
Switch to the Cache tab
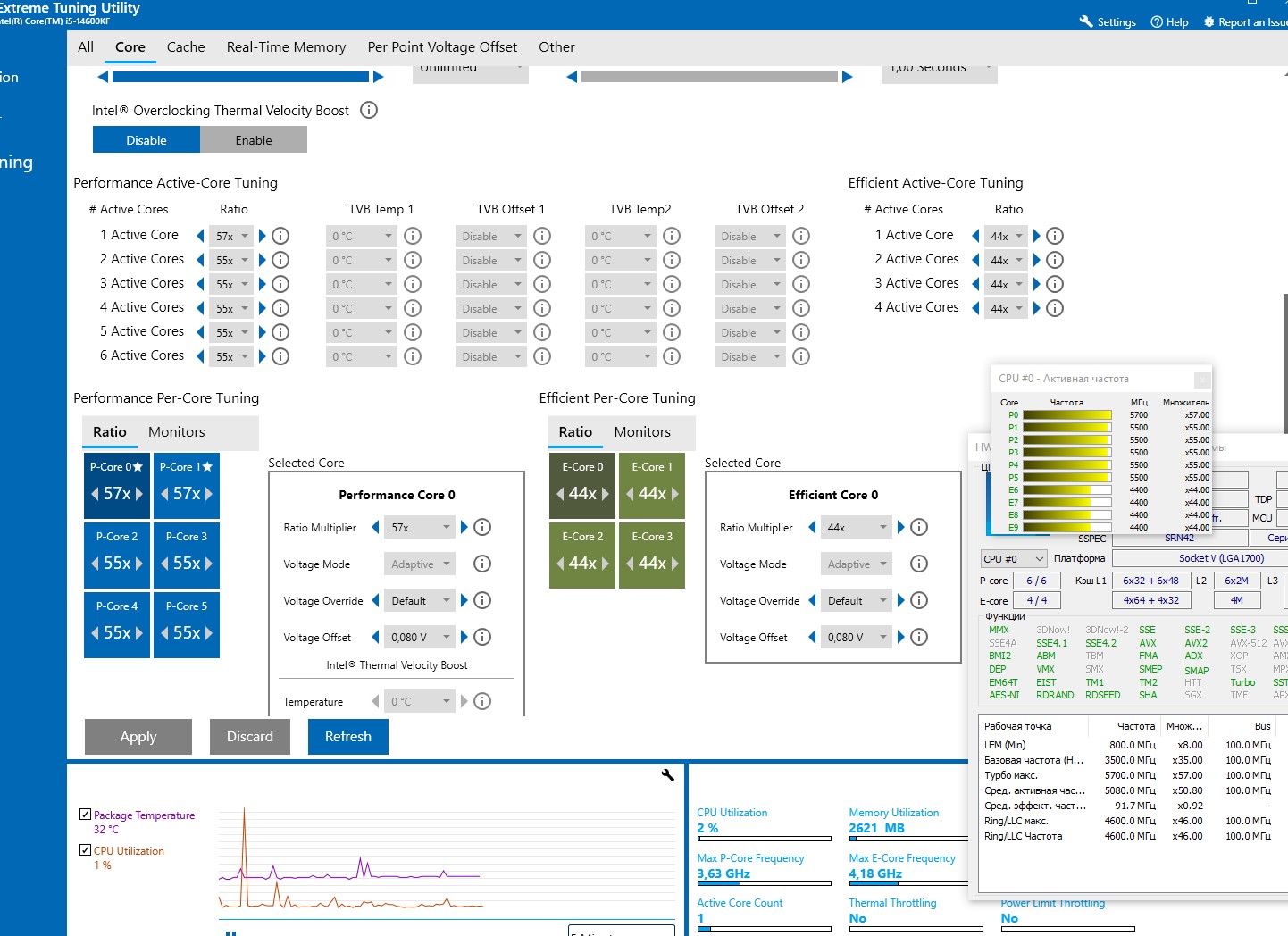click(x=186, y=47)
